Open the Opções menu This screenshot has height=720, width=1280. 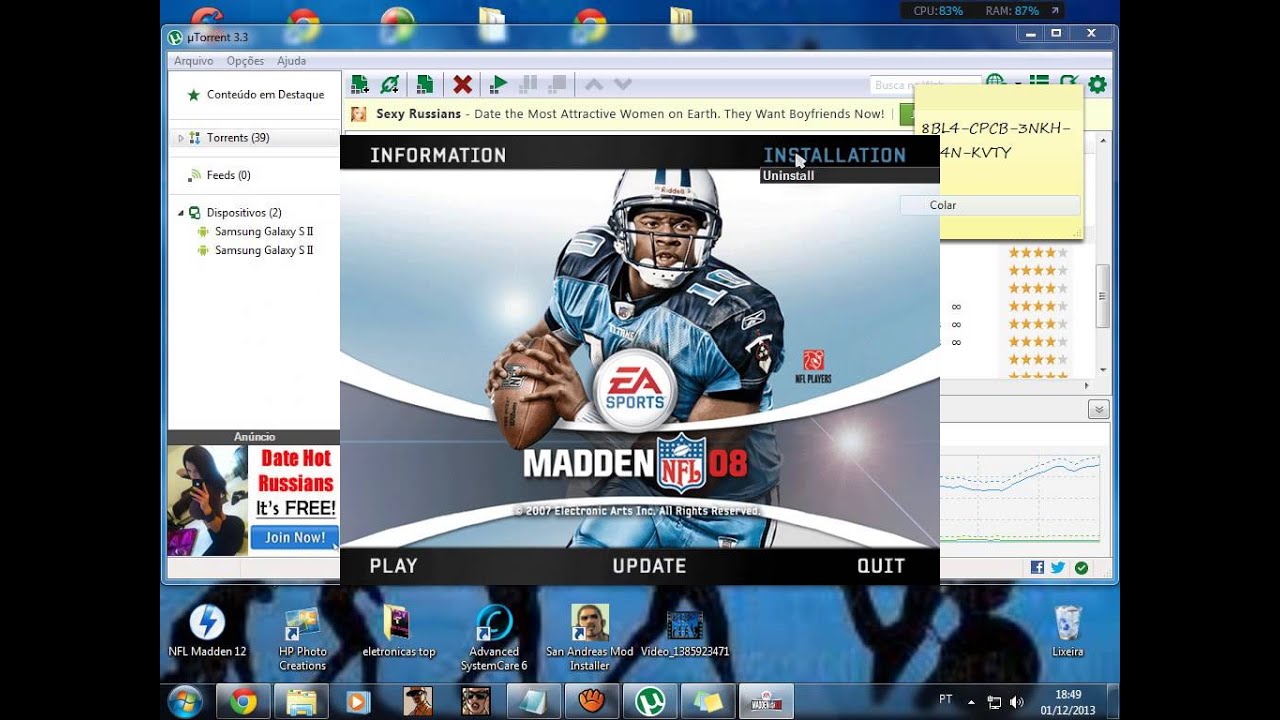[x=245, y=61]
